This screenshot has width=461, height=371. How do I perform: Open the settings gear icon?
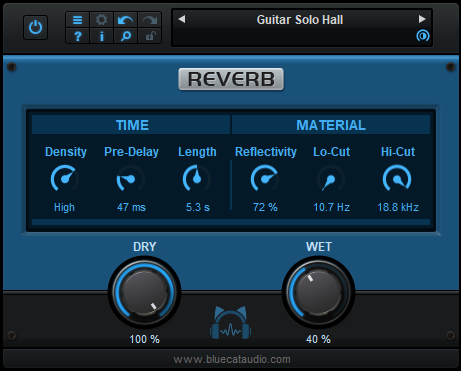coord(101,20)
